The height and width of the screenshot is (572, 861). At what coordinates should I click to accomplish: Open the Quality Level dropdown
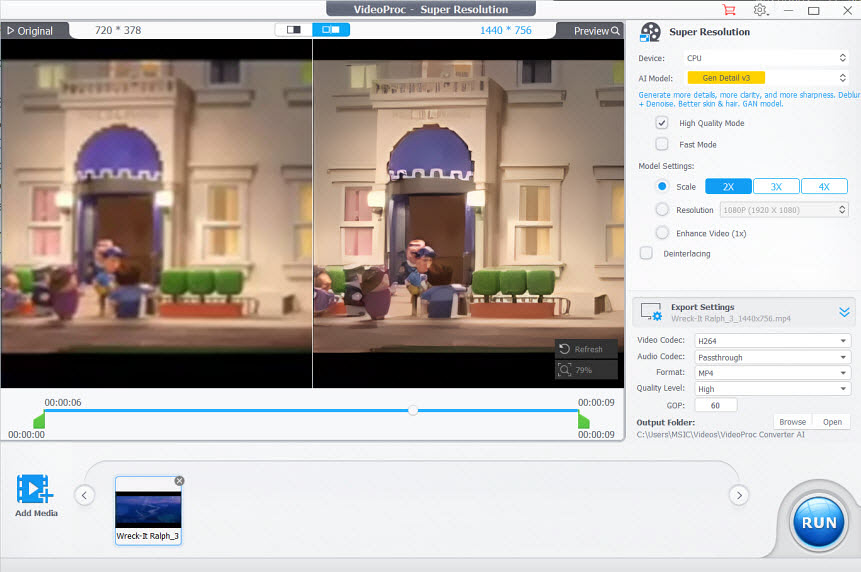click(x=773, y=389)
